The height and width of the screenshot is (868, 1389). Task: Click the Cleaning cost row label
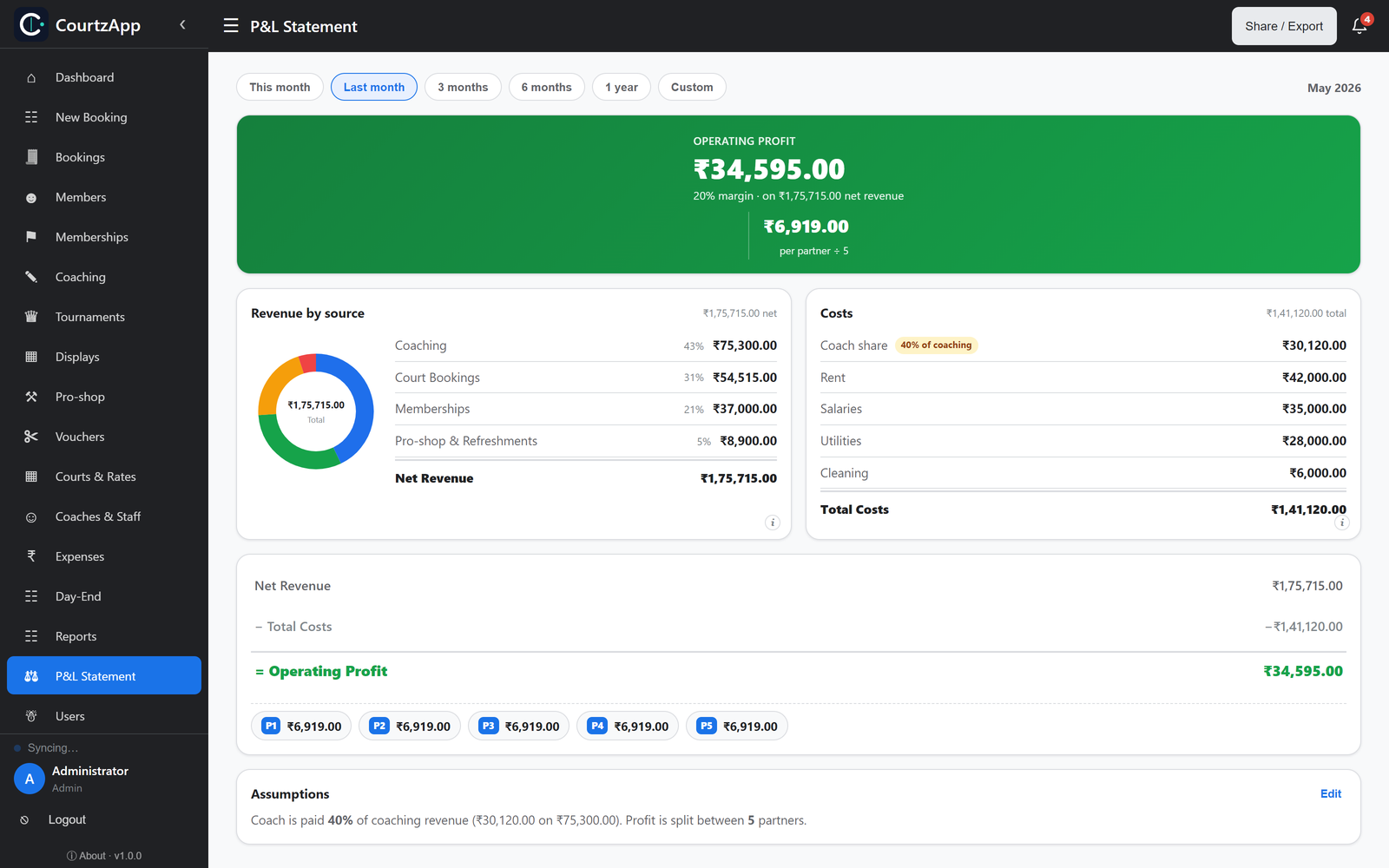click(844, 473)
